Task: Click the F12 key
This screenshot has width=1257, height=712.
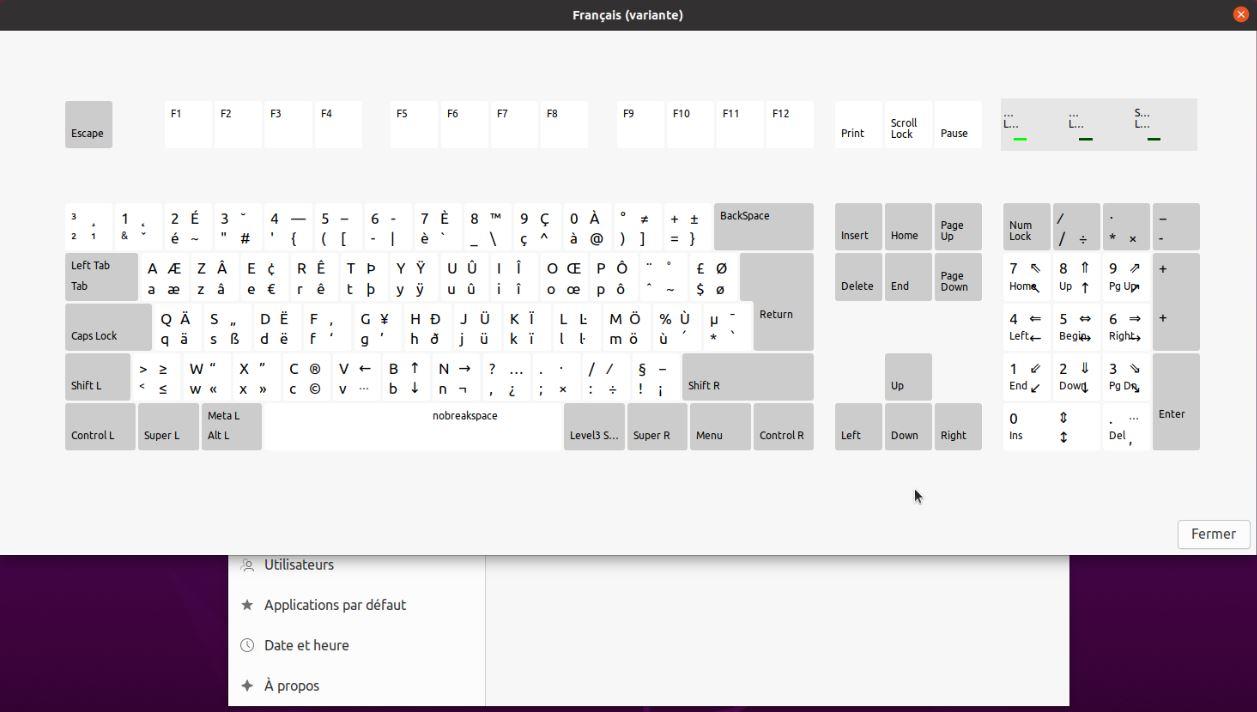Action: point(790,124)
